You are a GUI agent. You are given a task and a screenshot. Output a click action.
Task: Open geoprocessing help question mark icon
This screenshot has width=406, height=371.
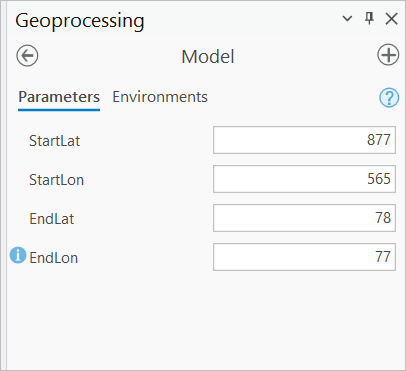point(389,98)
